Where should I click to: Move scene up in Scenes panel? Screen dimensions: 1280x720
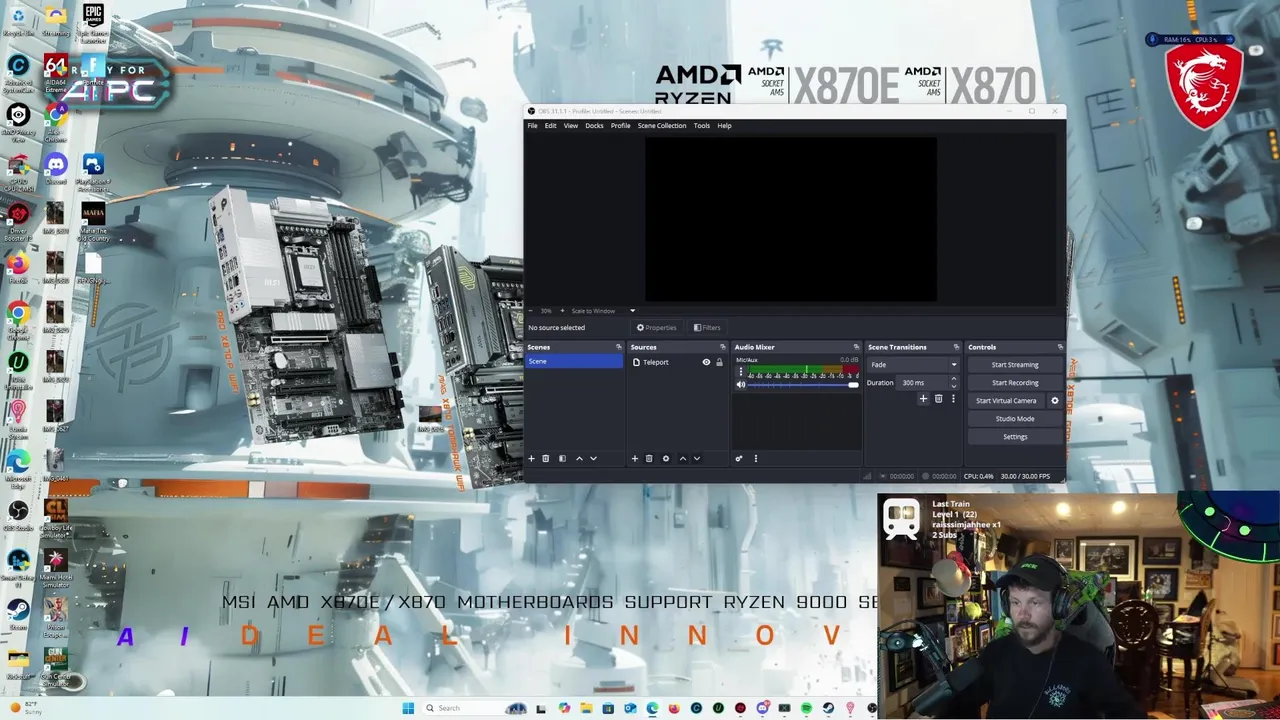point(579,458)
